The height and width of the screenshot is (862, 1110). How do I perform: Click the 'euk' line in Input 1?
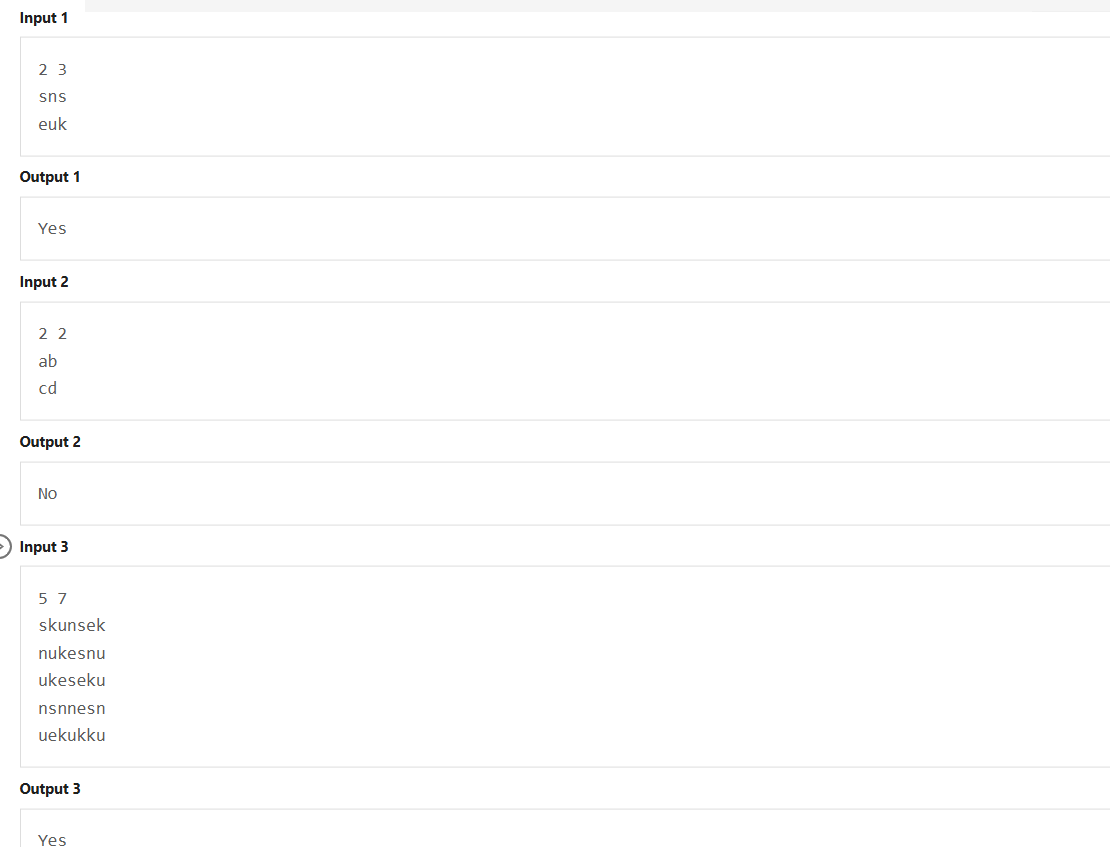point(52,125)
